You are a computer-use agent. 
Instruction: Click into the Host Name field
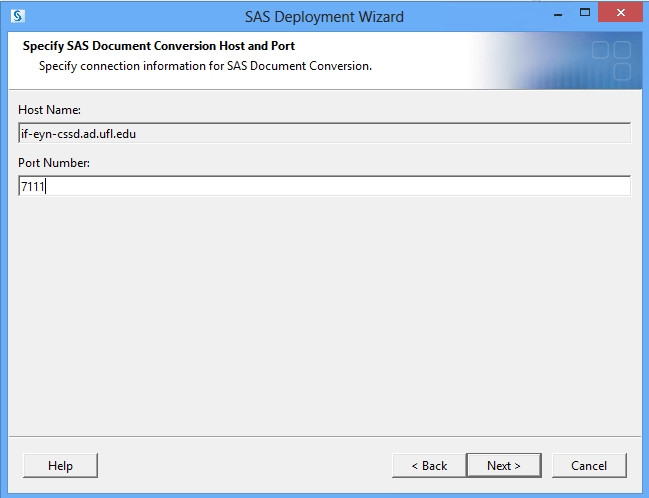(324, 133)
